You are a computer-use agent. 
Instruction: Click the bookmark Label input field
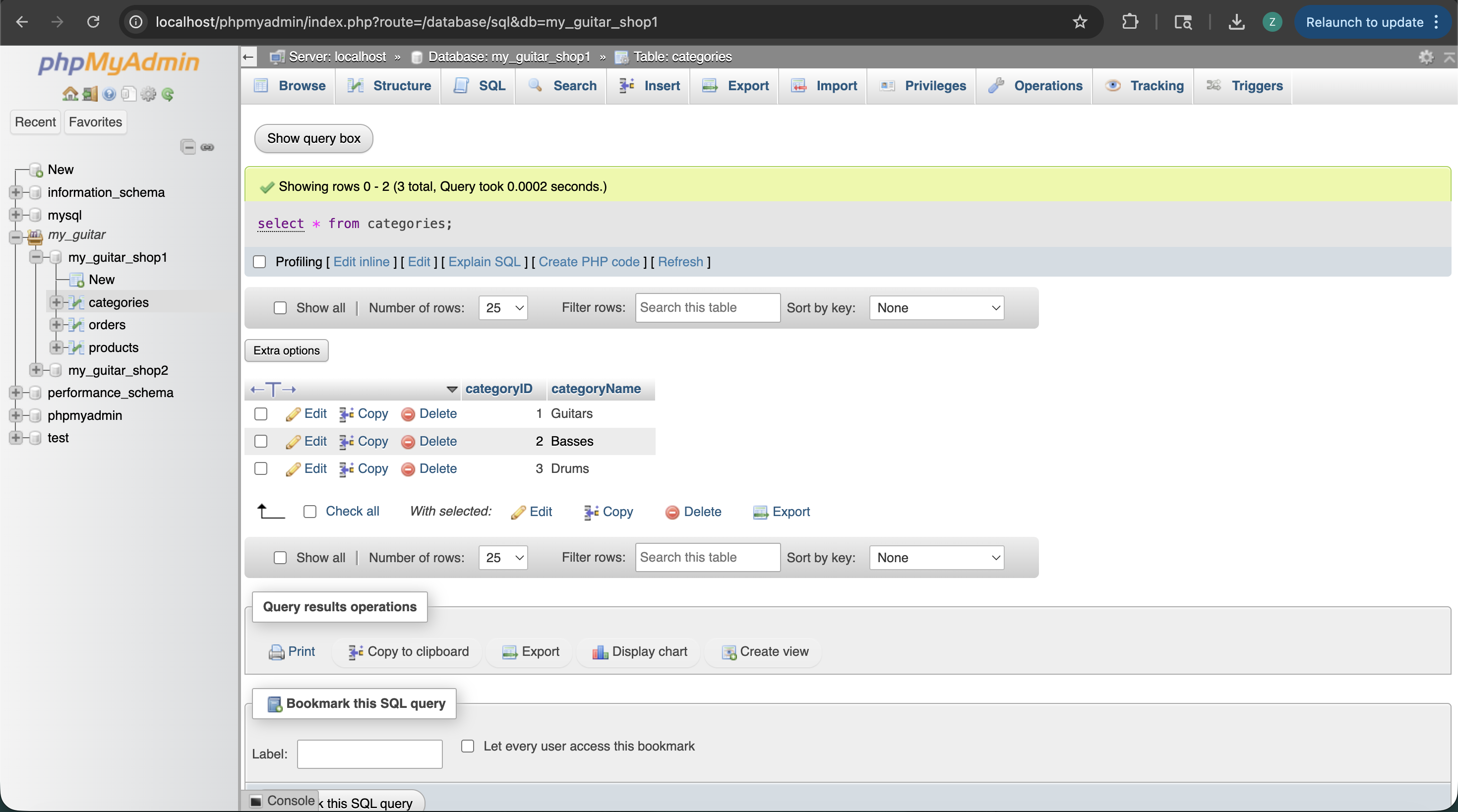click(x=369, y=754)
